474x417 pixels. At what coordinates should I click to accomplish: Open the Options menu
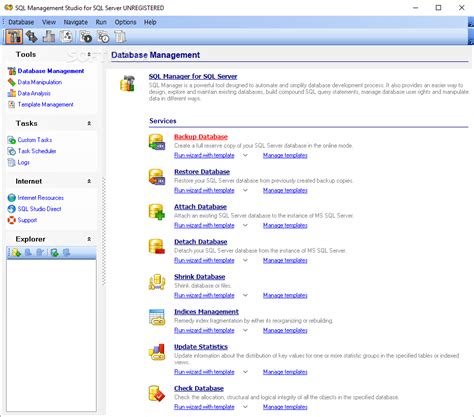point(125,22)
